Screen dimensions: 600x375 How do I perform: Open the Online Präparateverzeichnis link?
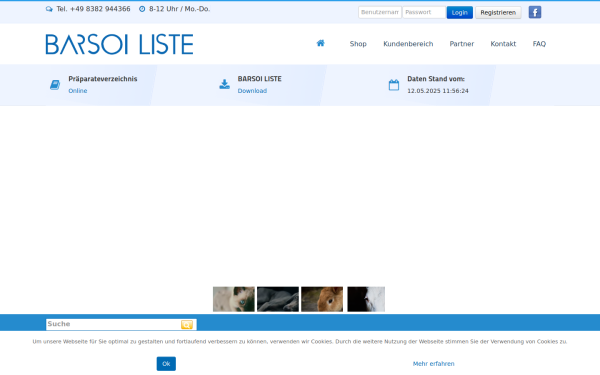78,91
